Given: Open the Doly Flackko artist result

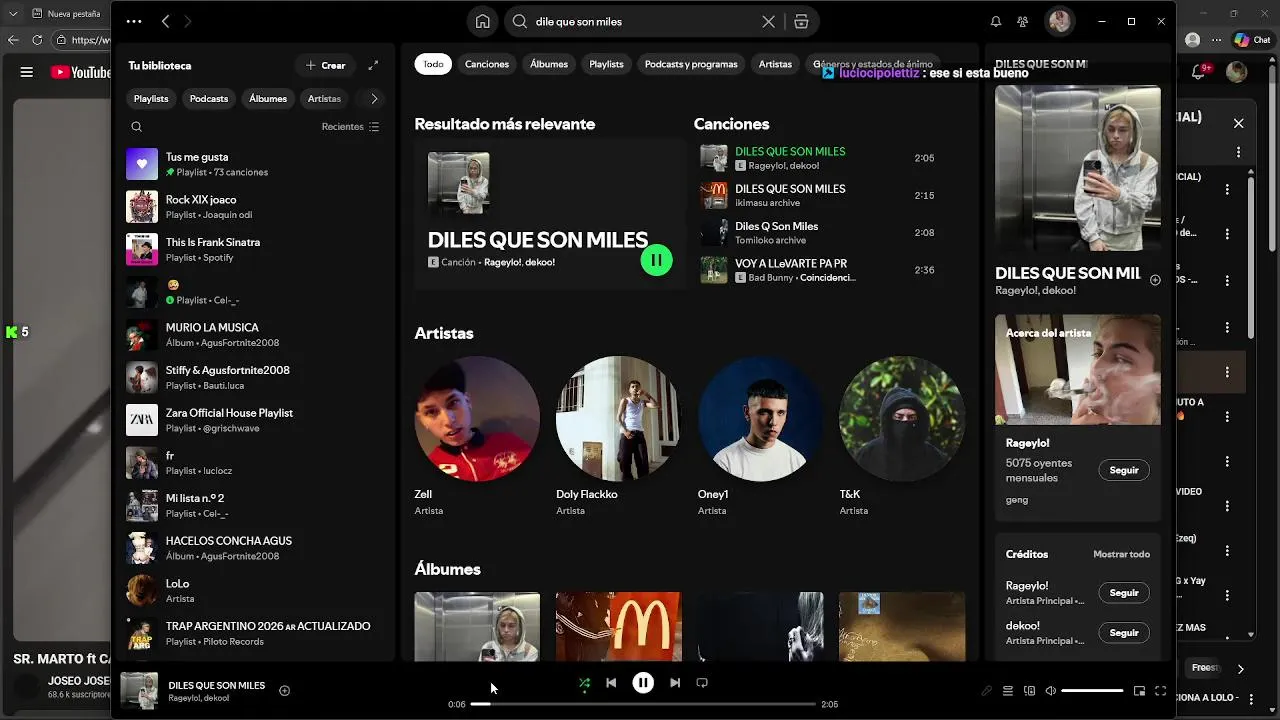Looking at the screenshot, I should coord(619,436).
